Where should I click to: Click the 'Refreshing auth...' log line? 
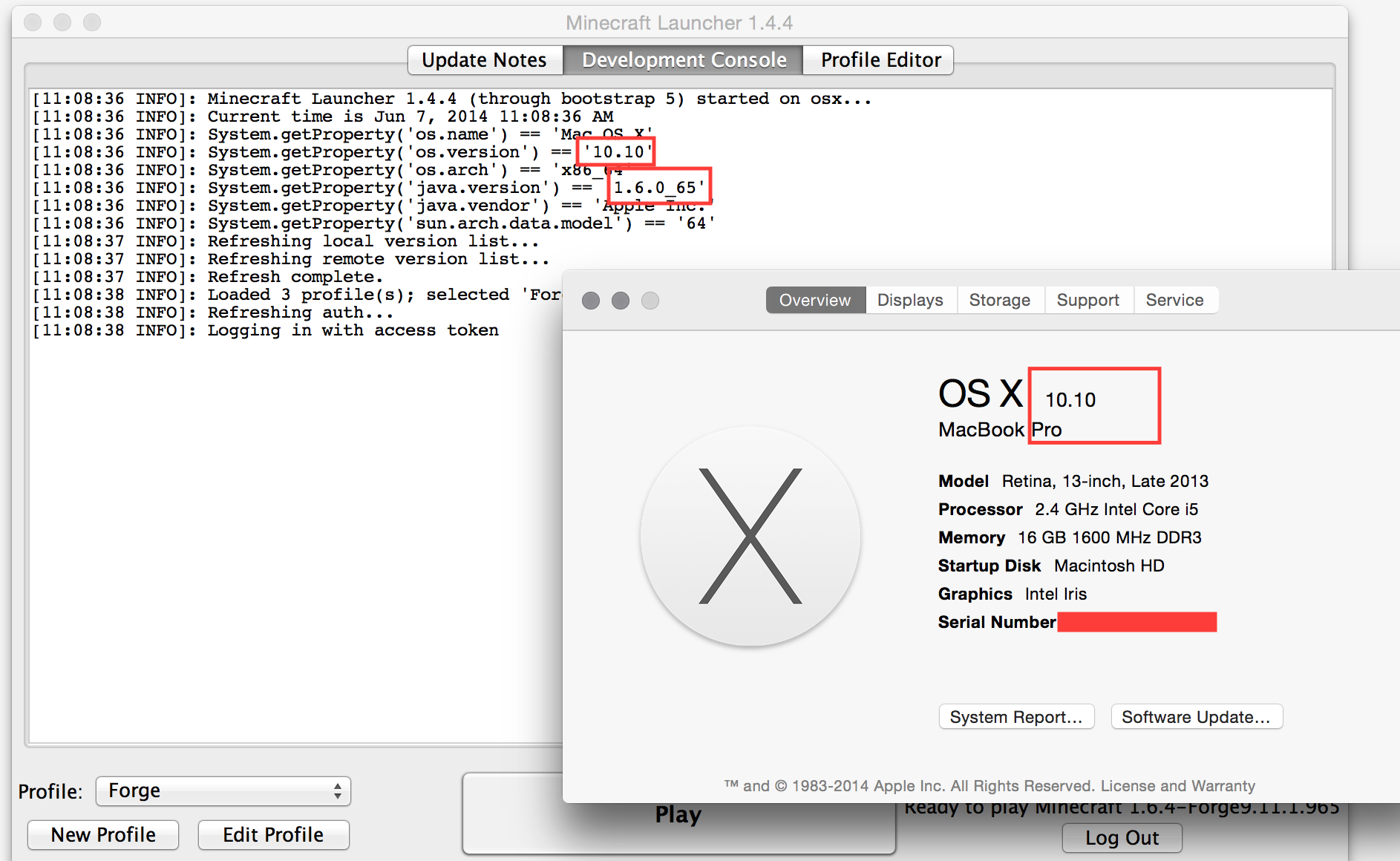click(x=213, y=312)
